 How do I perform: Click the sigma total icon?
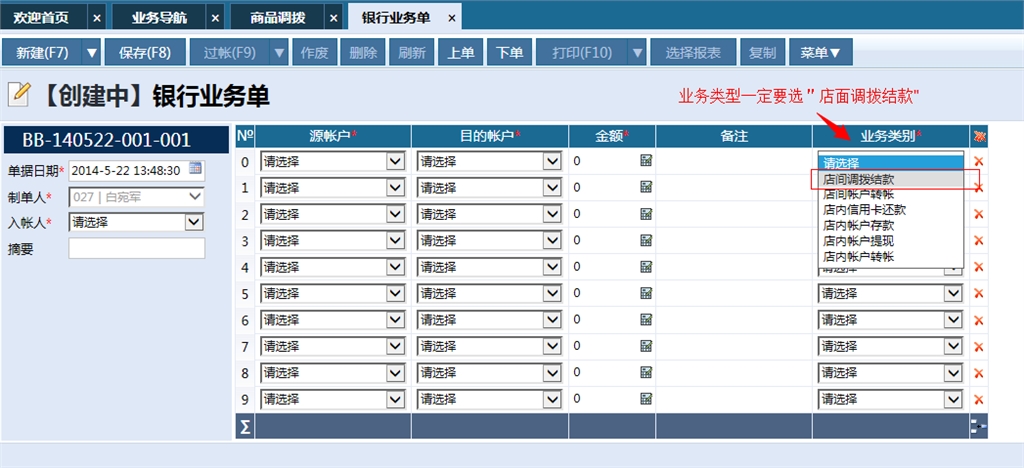click(x=245, y=426)
